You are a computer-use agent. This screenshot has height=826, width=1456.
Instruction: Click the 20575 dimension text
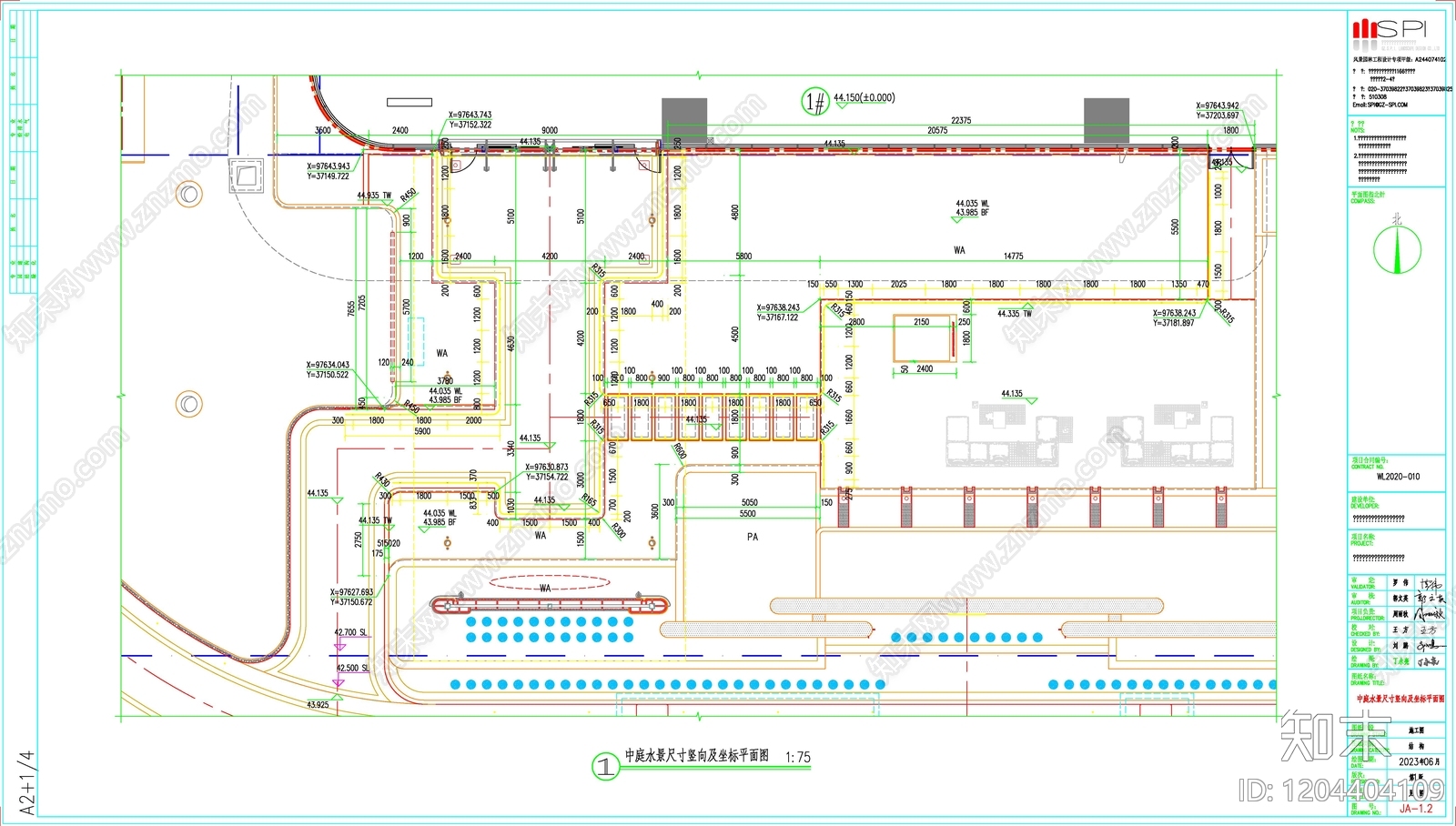[x=937, y=131]
